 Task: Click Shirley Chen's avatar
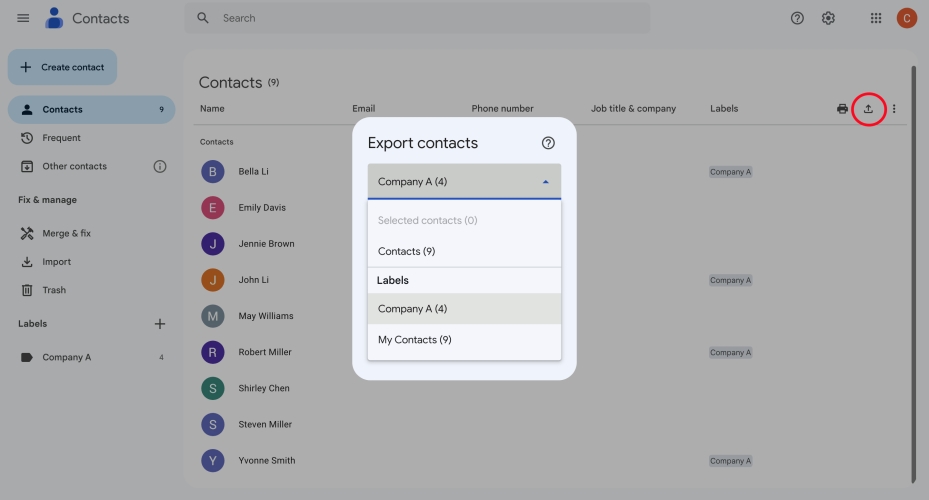[x=213, y=389]
